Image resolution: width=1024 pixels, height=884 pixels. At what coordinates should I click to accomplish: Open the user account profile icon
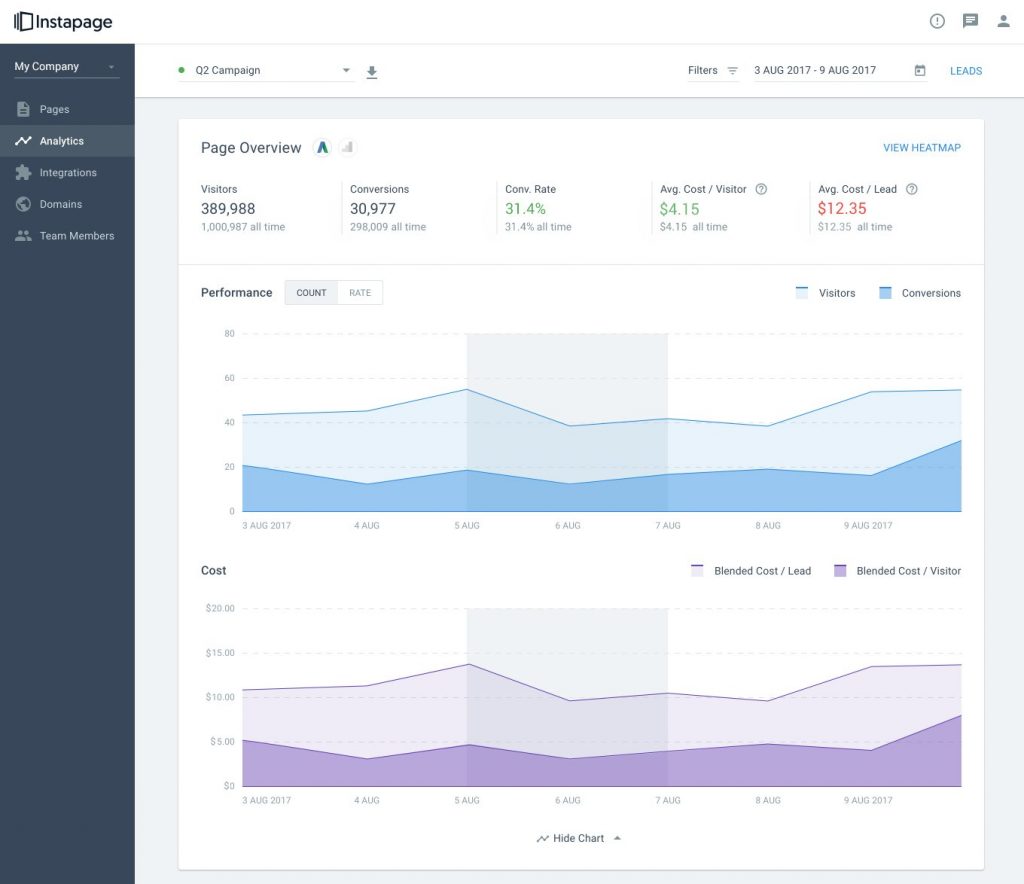1003,21
